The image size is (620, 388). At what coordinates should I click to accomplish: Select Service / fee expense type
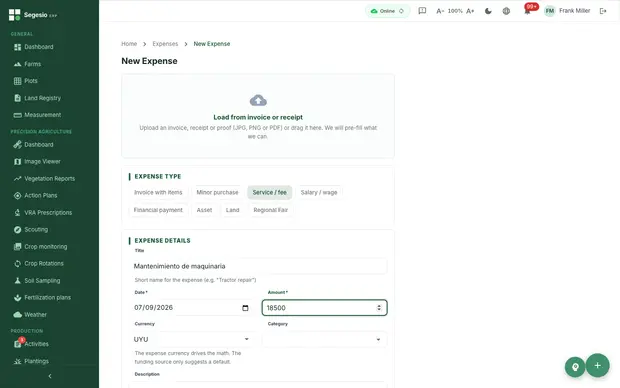click(x=270, y=193)
